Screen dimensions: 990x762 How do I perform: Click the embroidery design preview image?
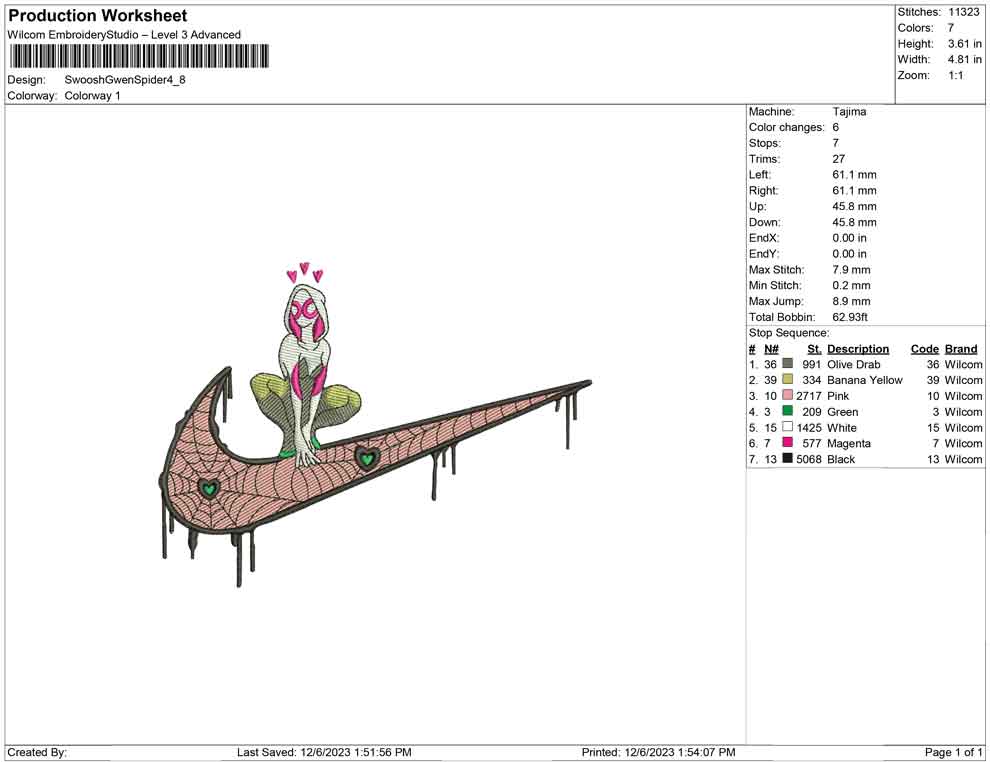tap(375, 424)
